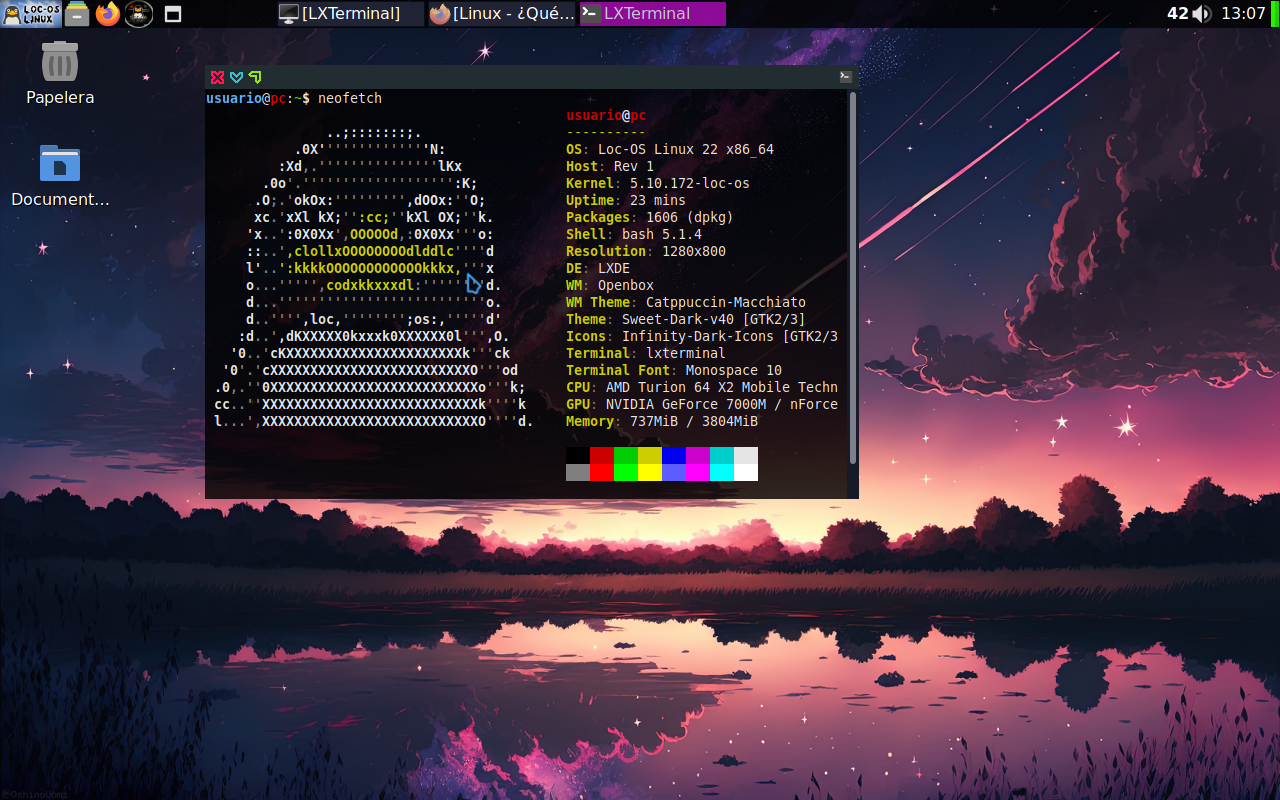
Task: Open Firefox from the panel launcher
Action: pyautogui.click(x=108, y=13)
